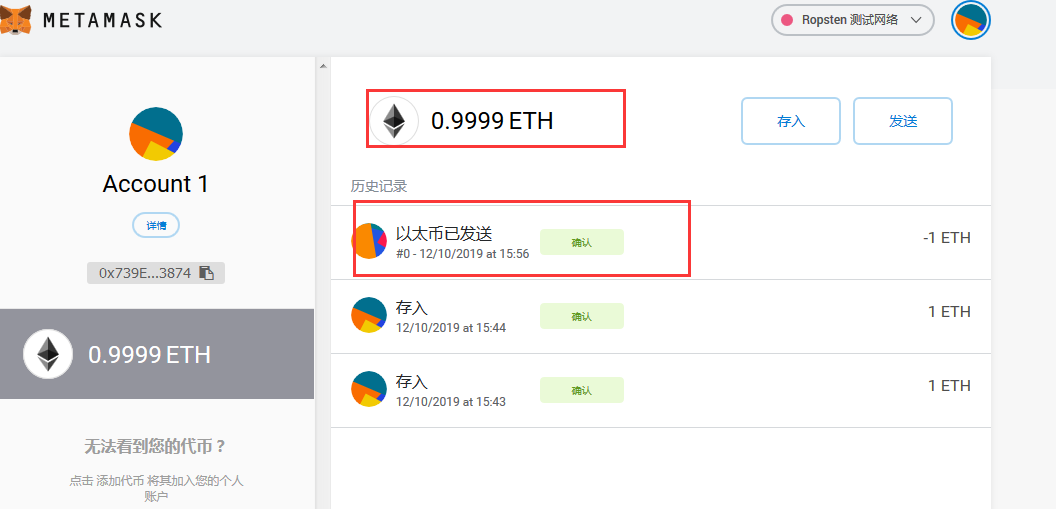Click the 无法看到您的代币？ text
1056x509 pixels.
coord(156,446)
